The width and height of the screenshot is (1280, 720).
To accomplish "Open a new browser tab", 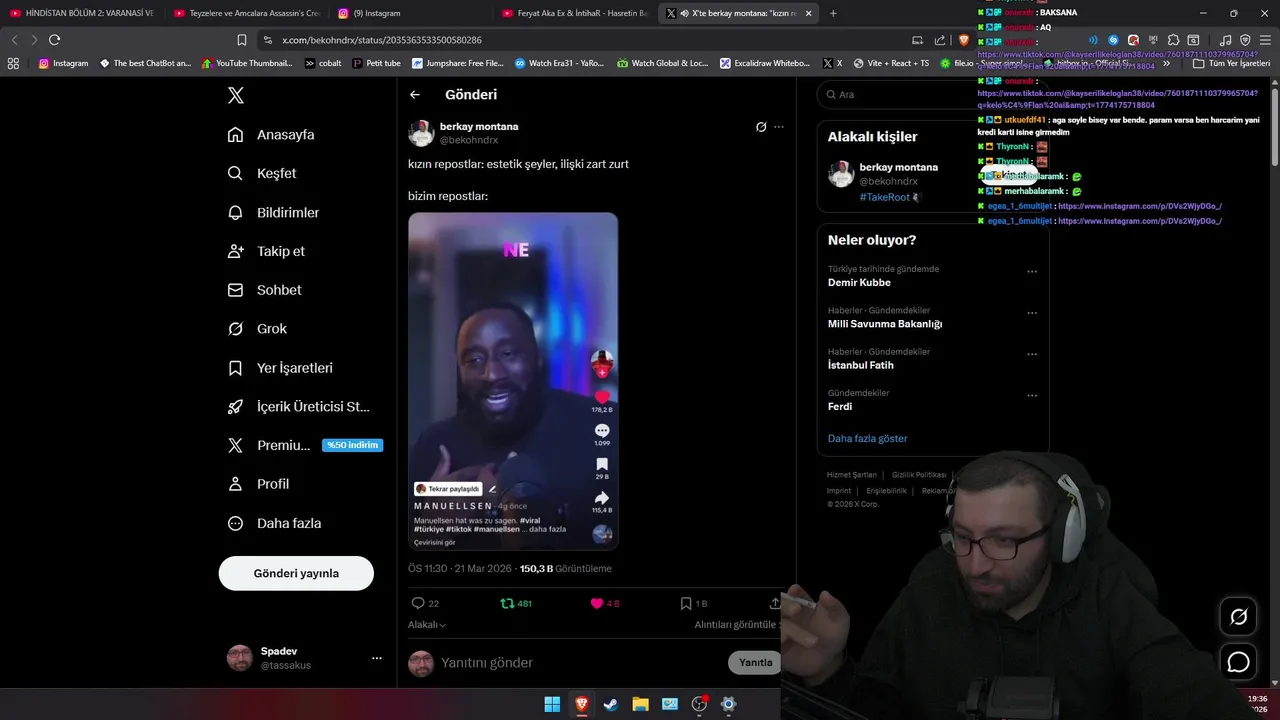I will 833,13.
